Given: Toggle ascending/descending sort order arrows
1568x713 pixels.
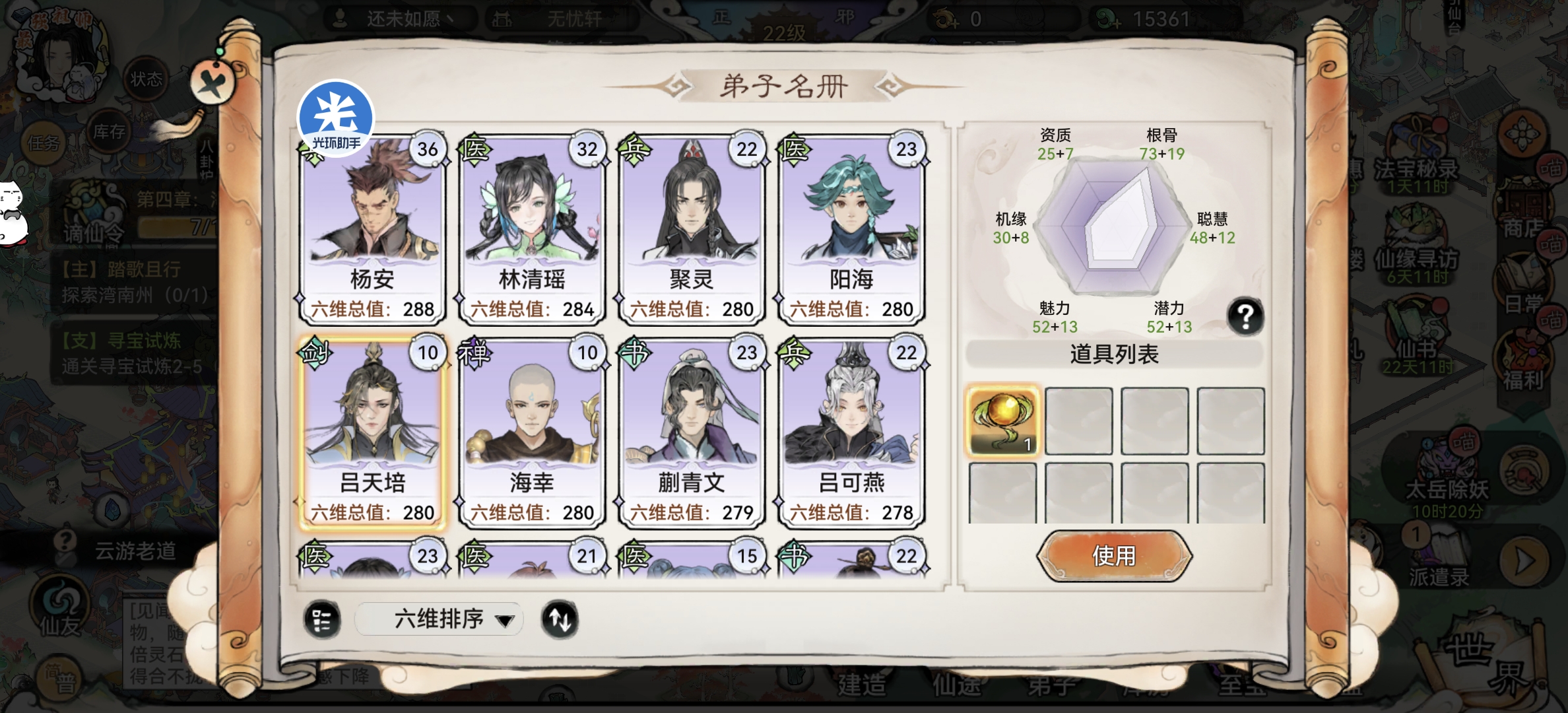Looking at the screenshot, I should (x=560, y=619).
